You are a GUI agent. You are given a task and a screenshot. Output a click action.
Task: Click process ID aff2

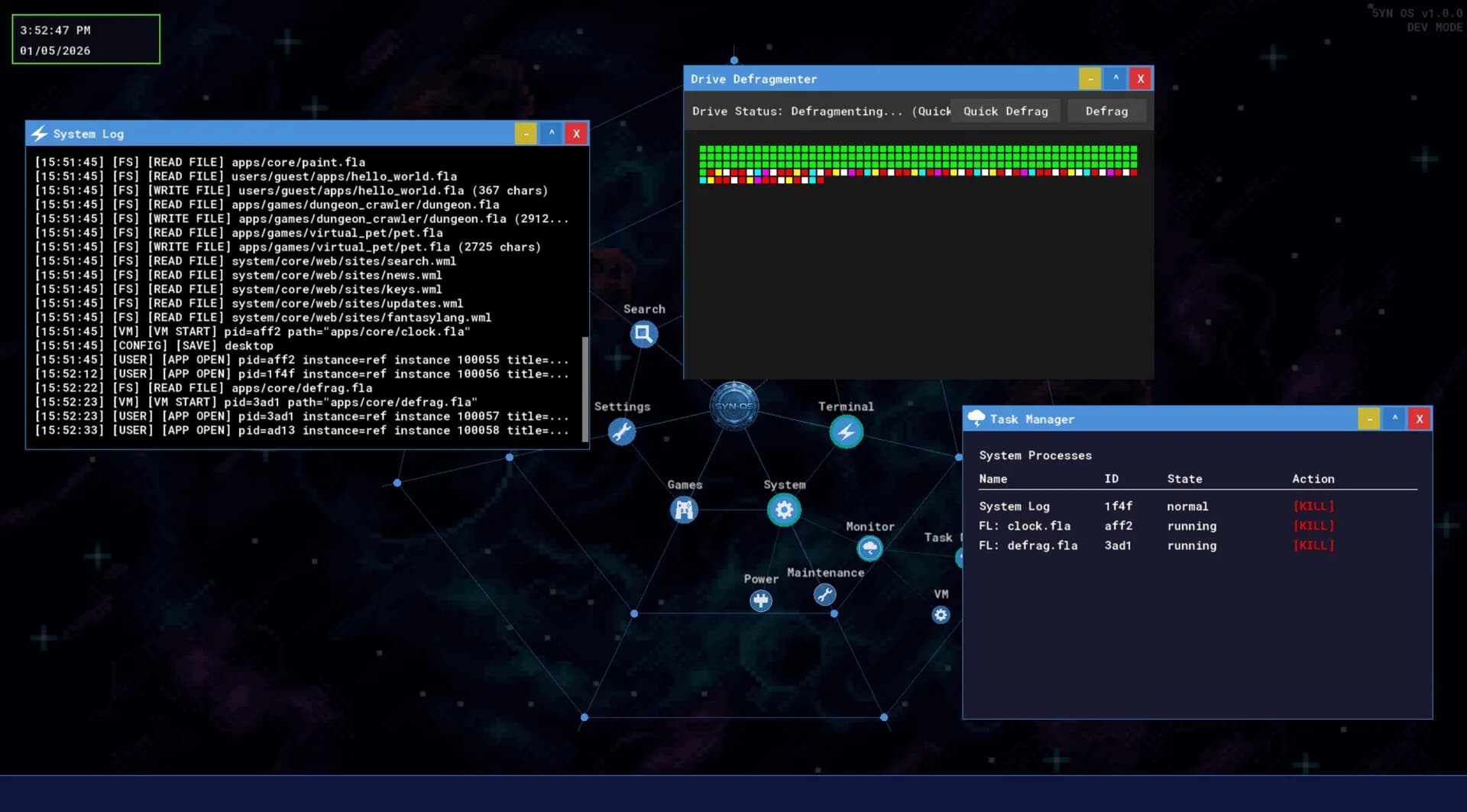1118,526
